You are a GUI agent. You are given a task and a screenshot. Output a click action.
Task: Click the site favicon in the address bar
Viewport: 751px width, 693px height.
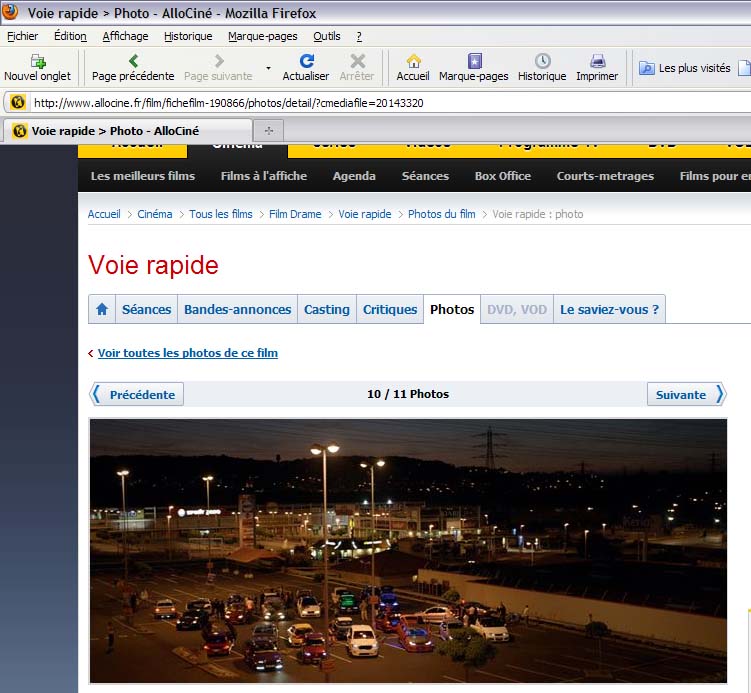click(x=18, y=102)
